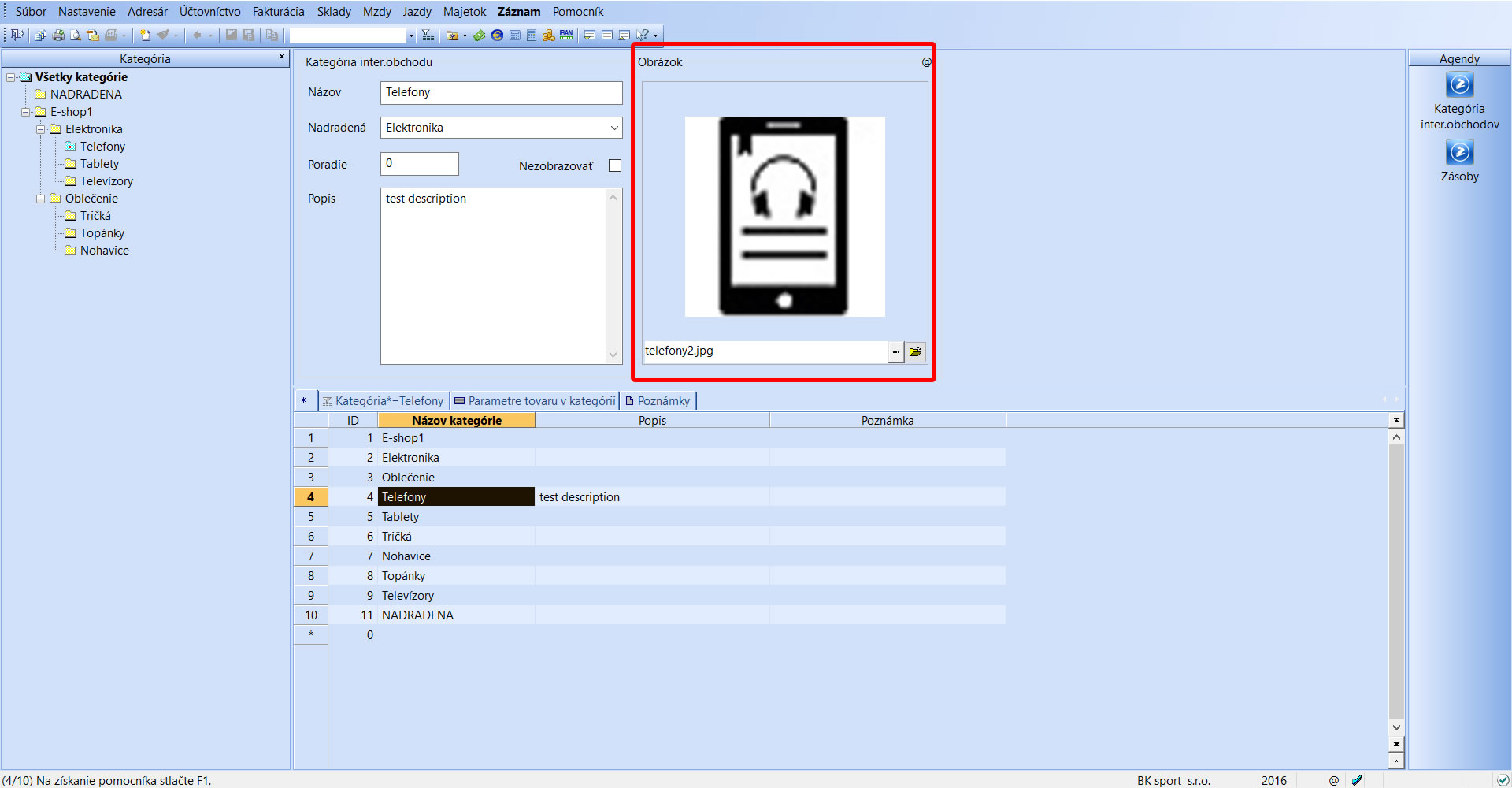Select the Nohavice row in the table
1512x788 pixels.
650,556
